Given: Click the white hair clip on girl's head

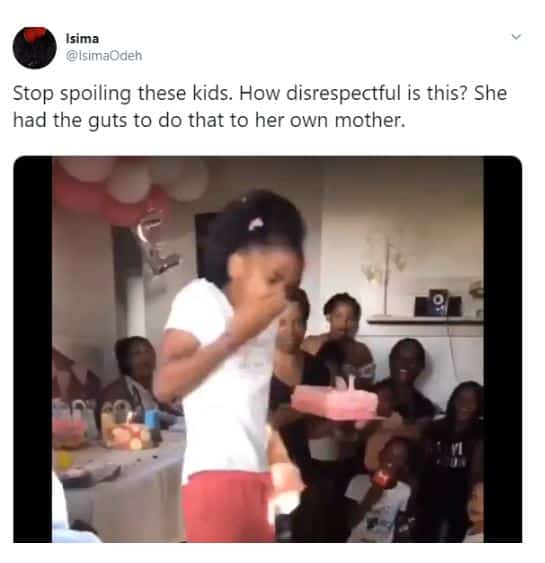Looking at the screenshot, I should tap(255, 225).
